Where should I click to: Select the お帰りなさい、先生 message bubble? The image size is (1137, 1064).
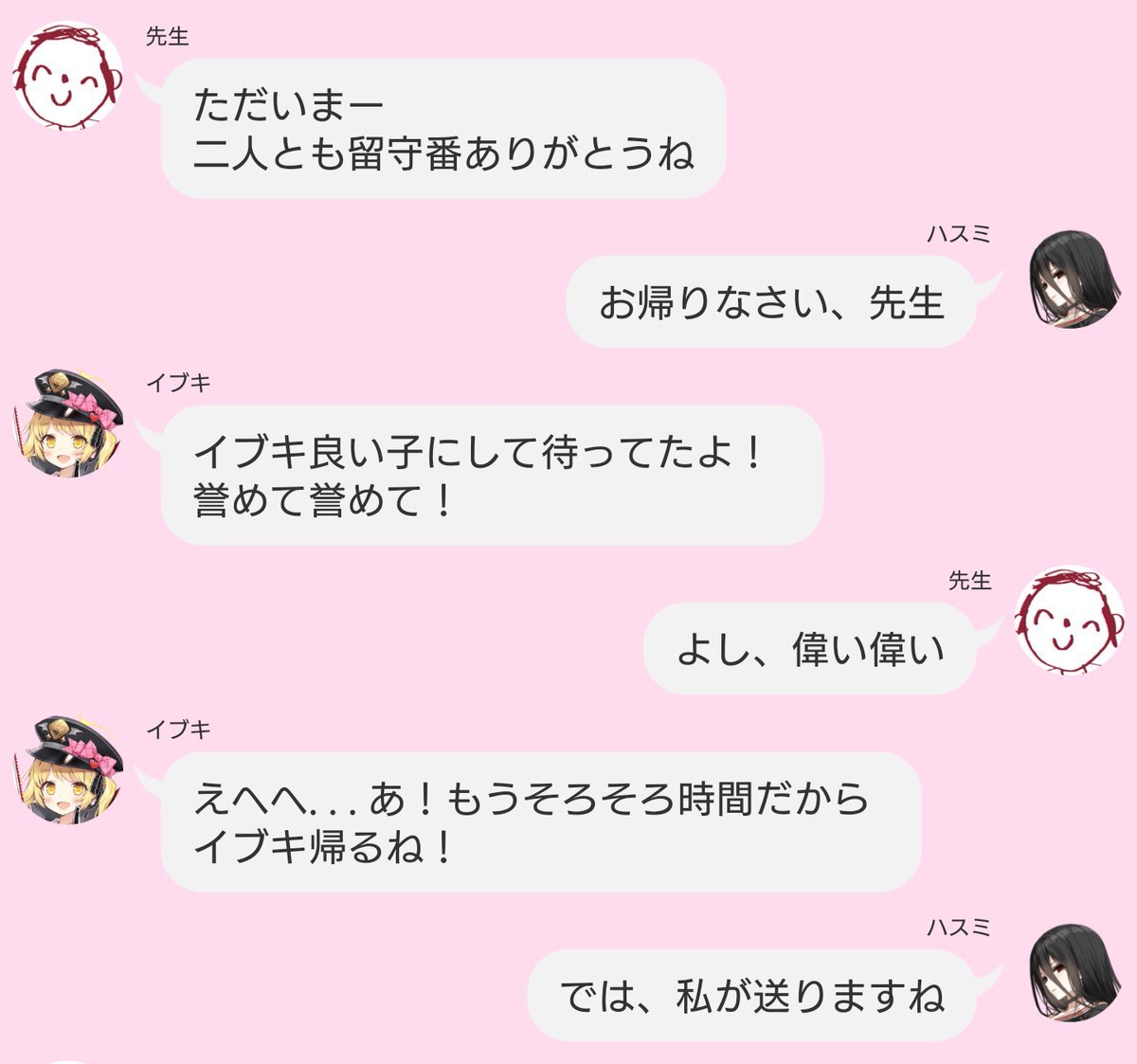pyautogui.click(x=771, y=302)
